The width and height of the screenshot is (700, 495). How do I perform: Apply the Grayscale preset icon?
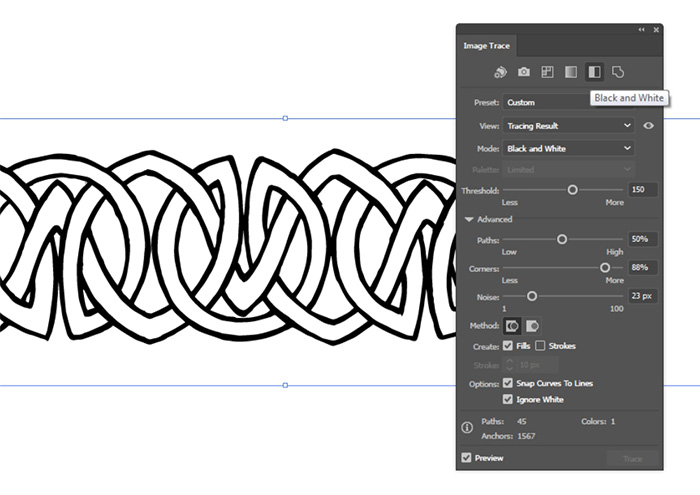tap(571, 72)
